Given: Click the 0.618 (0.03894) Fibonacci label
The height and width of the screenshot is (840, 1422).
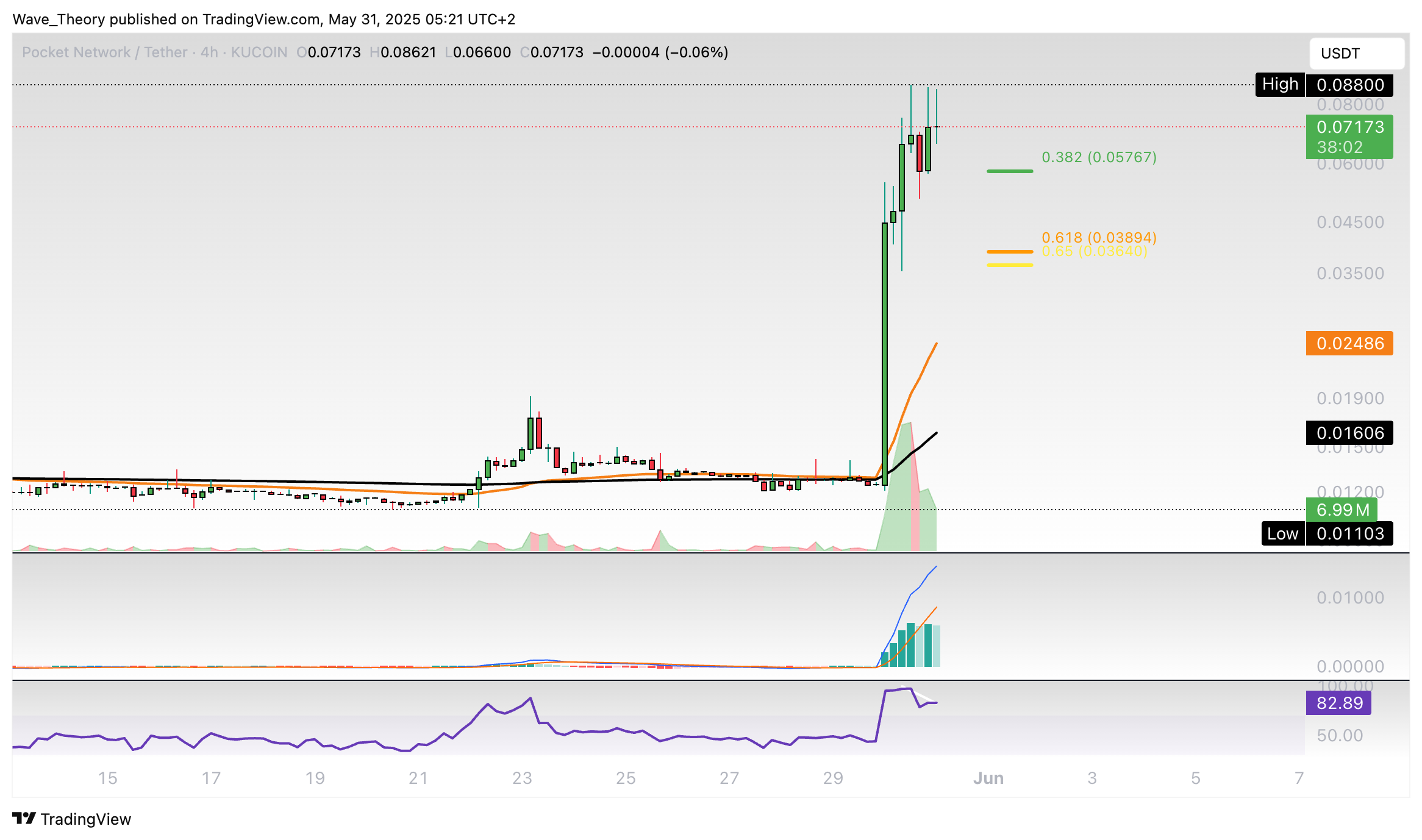Looking at the screenshot, I should (1099, 237).
